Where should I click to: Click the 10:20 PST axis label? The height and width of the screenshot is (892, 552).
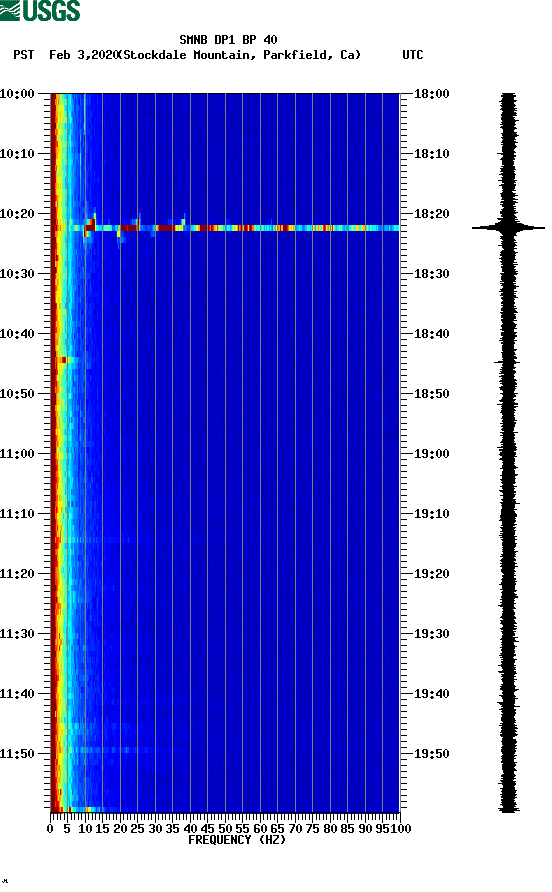click(17, 214)
